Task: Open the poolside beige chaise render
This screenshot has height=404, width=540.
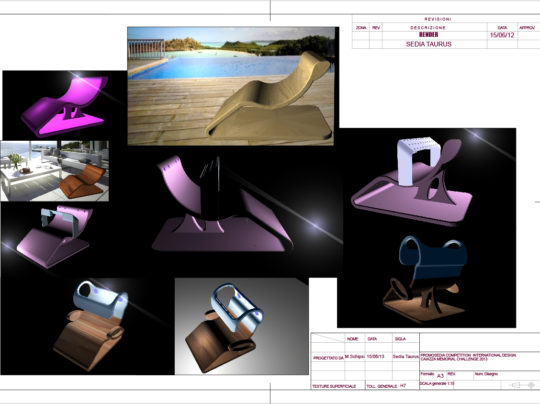Action: [x=231, y=86]
